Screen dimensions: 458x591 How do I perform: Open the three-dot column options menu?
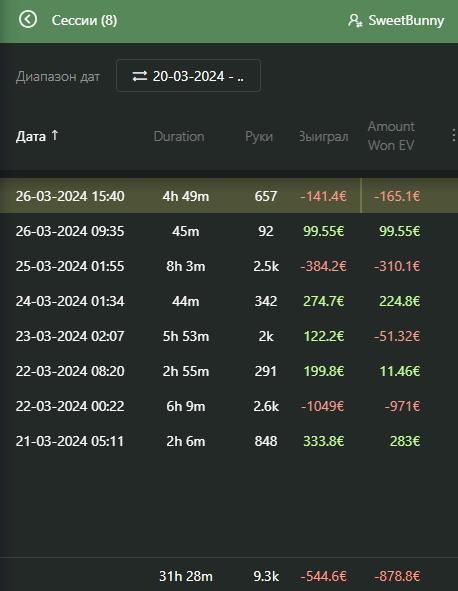(x=453, y=135)
